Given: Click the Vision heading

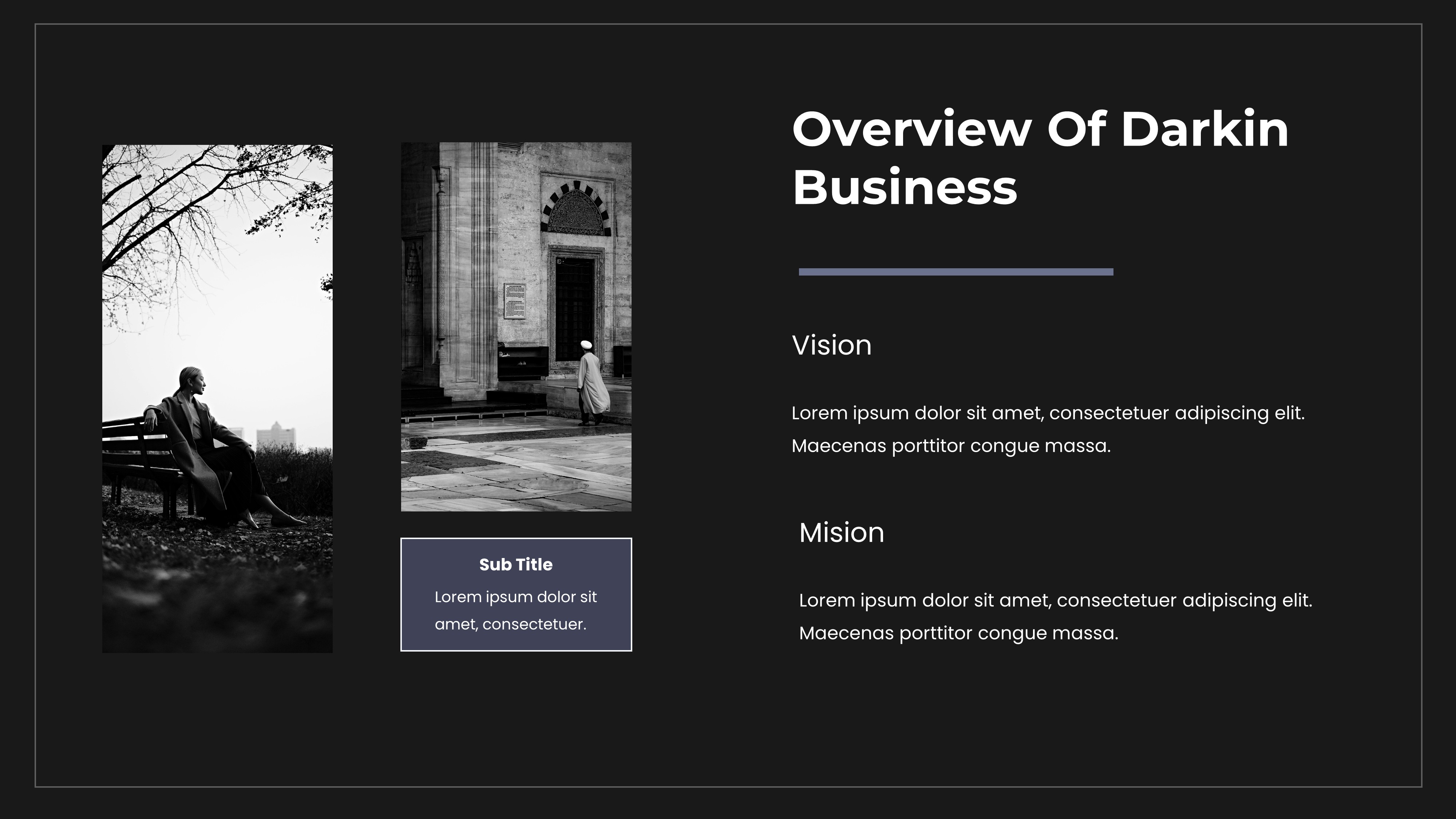Looking at the screenshot, I should tap(831, 345).
